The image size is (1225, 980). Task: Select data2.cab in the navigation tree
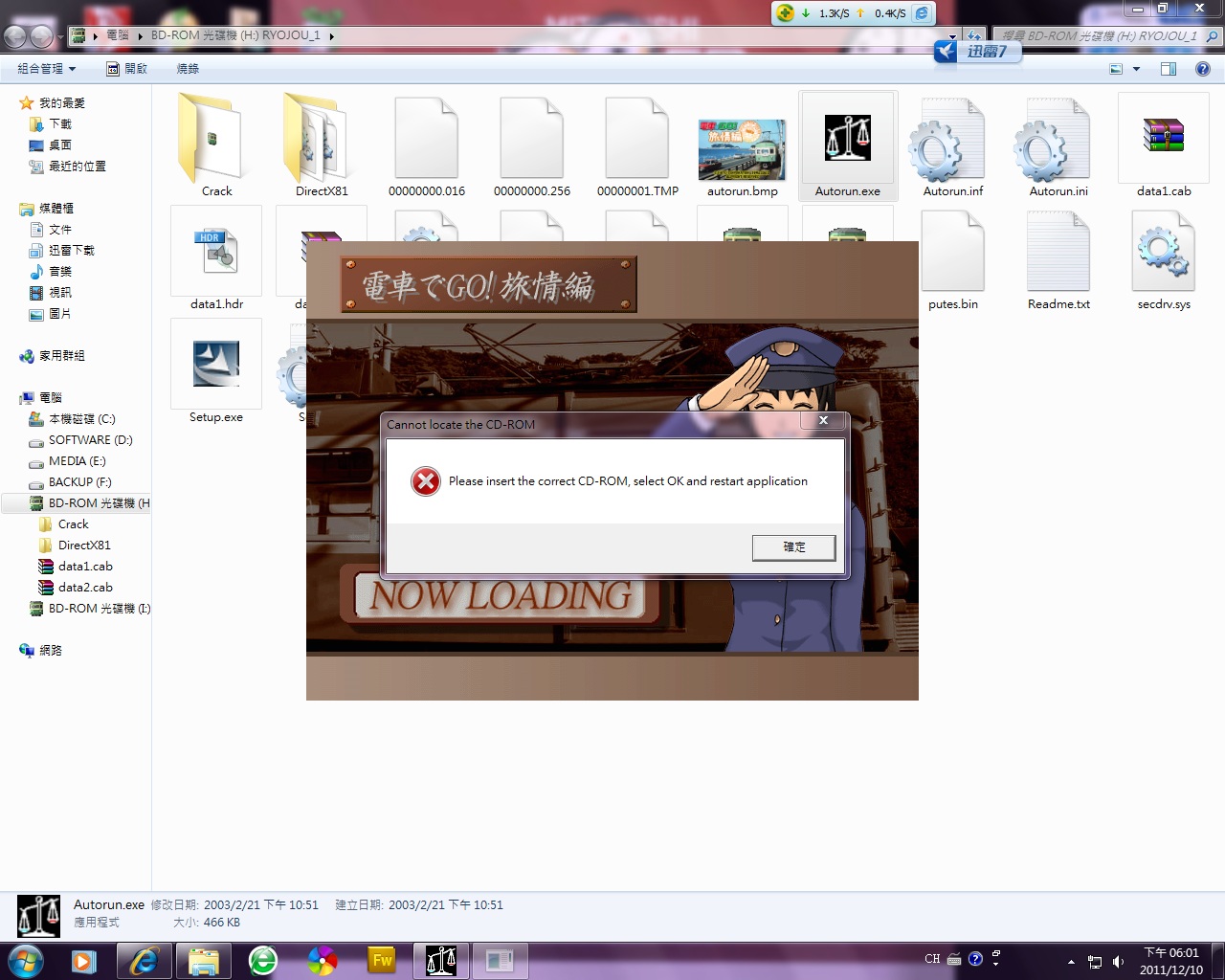coord(76,588)
